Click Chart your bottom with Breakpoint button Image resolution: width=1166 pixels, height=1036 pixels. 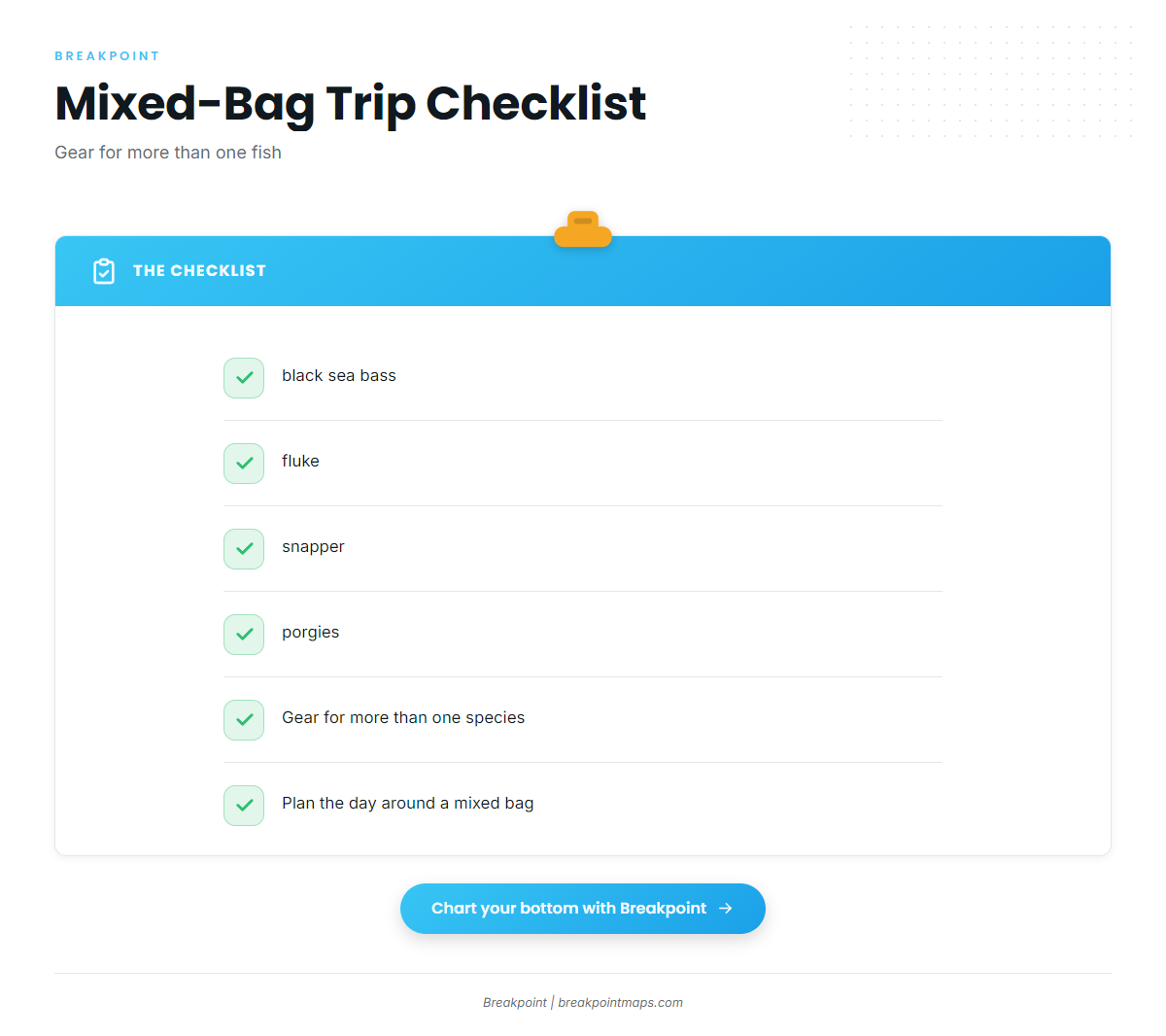[583, 909]
